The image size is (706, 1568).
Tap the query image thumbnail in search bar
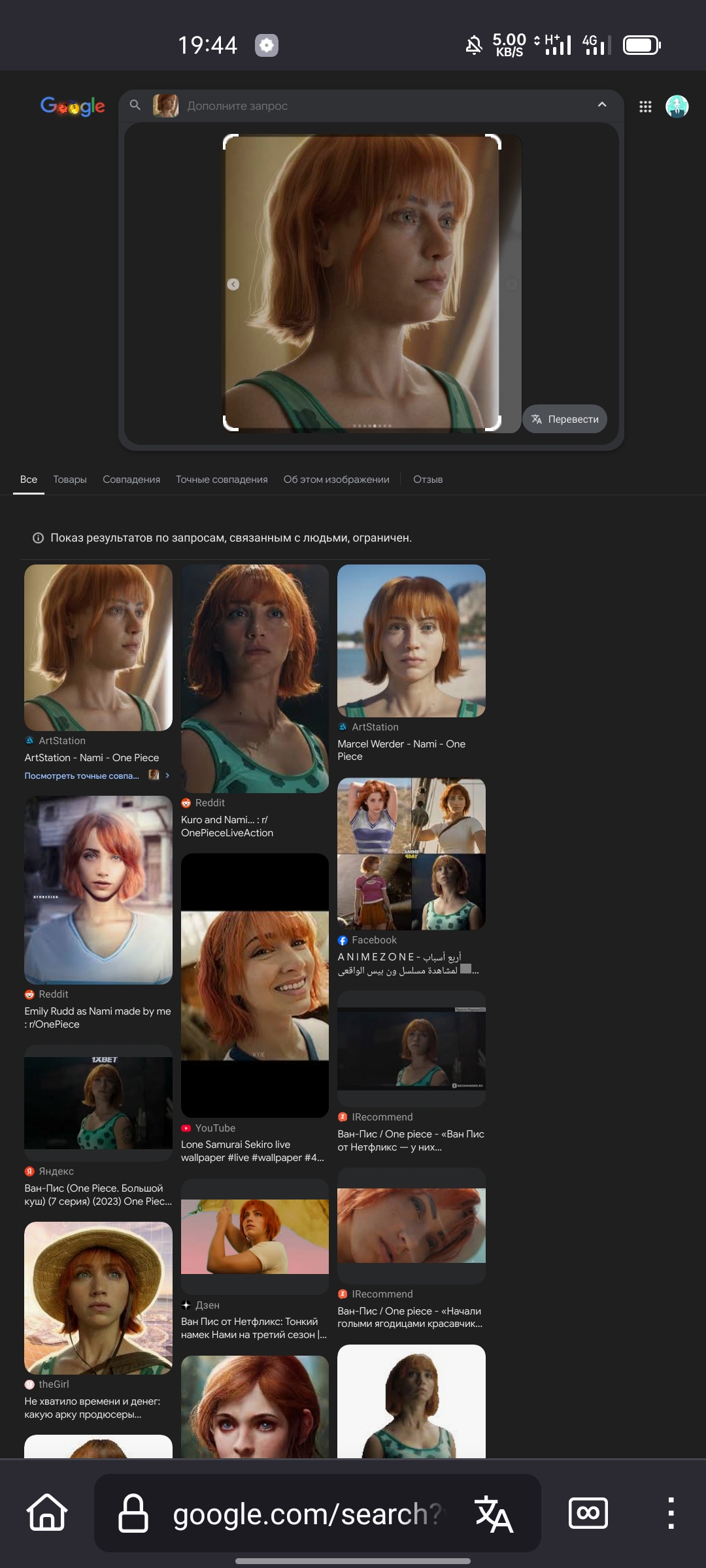(165, 106)
